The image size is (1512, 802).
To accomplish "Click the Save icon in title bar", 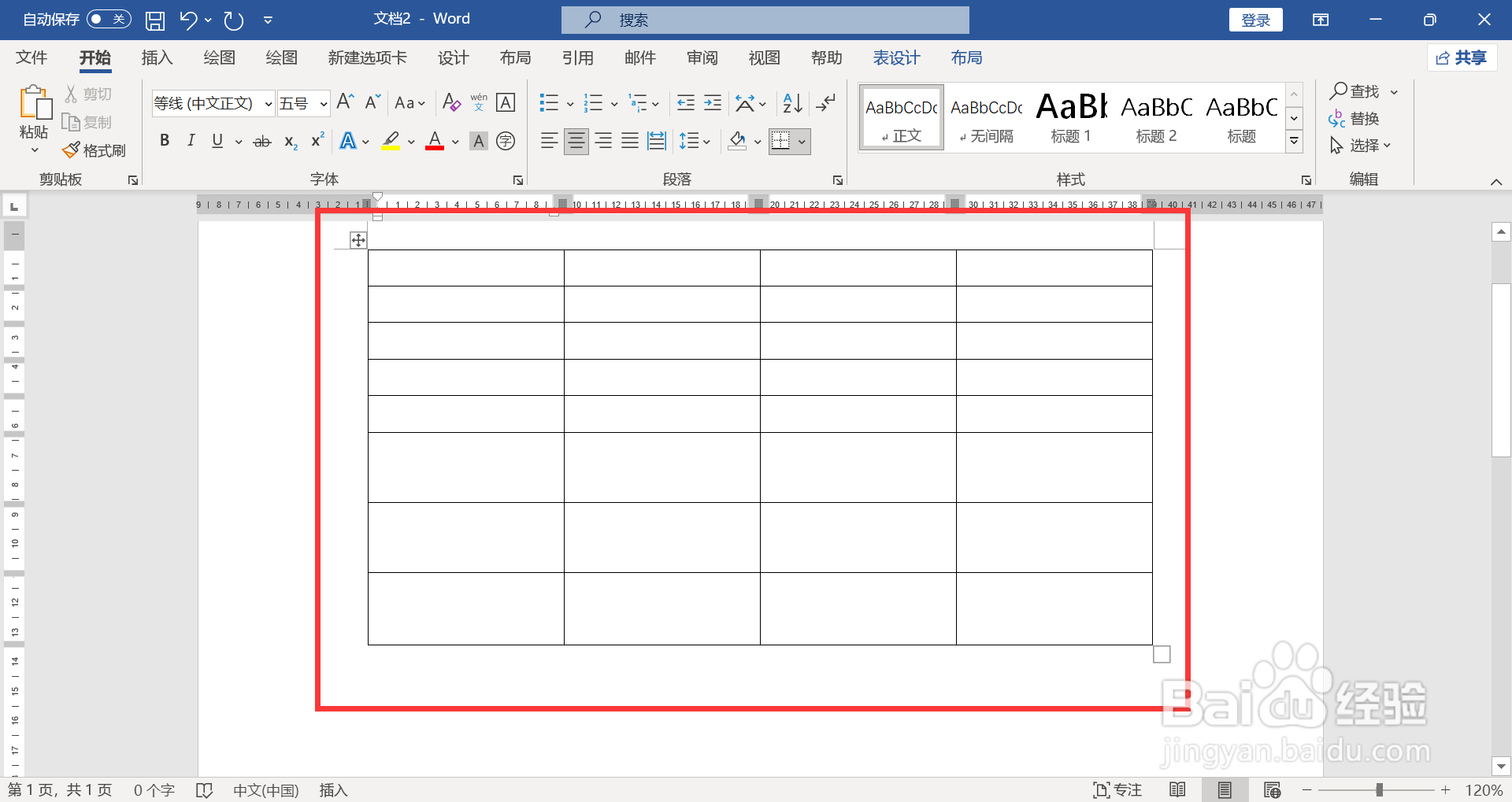I will click(155, 20).
